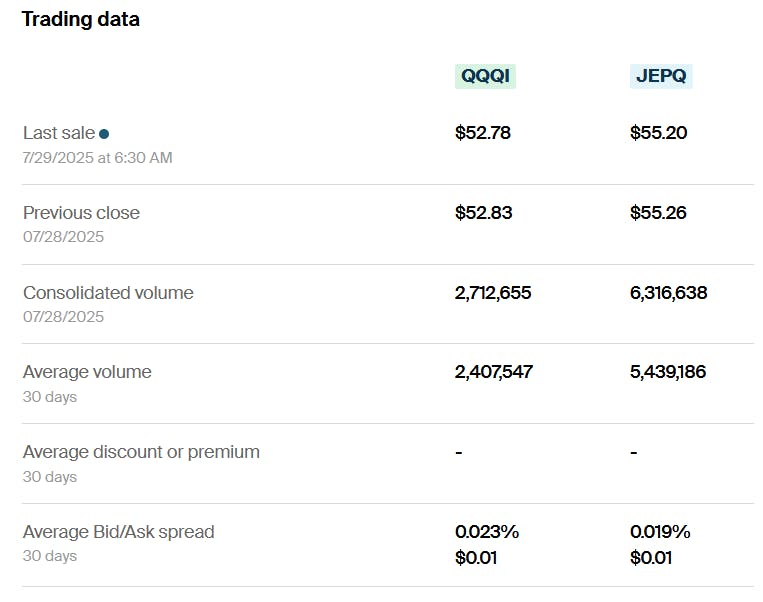Click the dot icon beside Last sale
Image resolution: width=763 pixels, height=602 pixels.
pyautogui.click(x=104, y=133)
